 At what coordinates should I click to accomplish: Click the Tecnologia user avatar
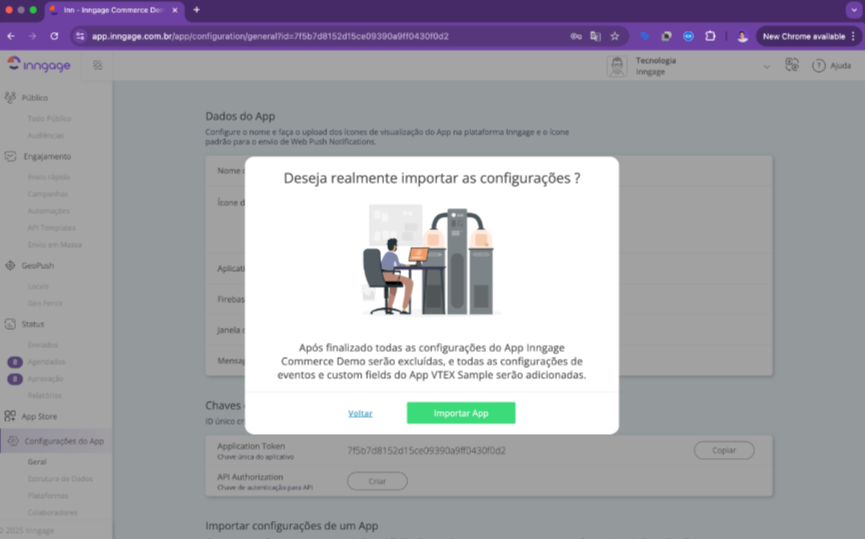(617, 66)
